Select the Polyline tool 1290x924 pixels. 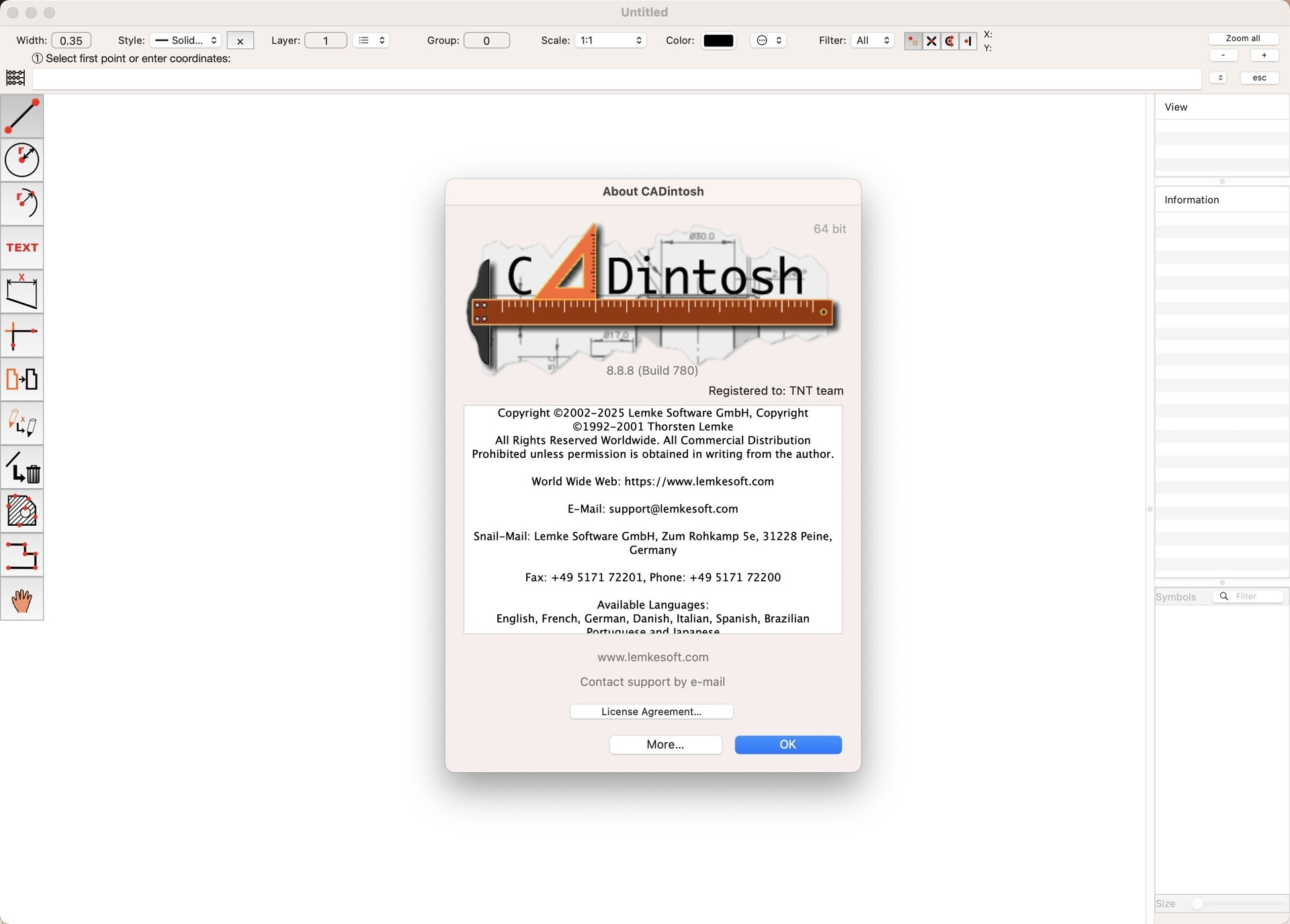click(x=21, y=555)
